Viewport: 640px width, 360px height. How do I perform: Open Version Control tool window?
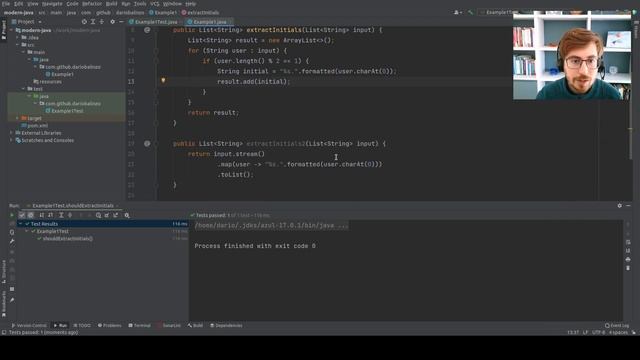pyautogui.click(x=29, y=325)
